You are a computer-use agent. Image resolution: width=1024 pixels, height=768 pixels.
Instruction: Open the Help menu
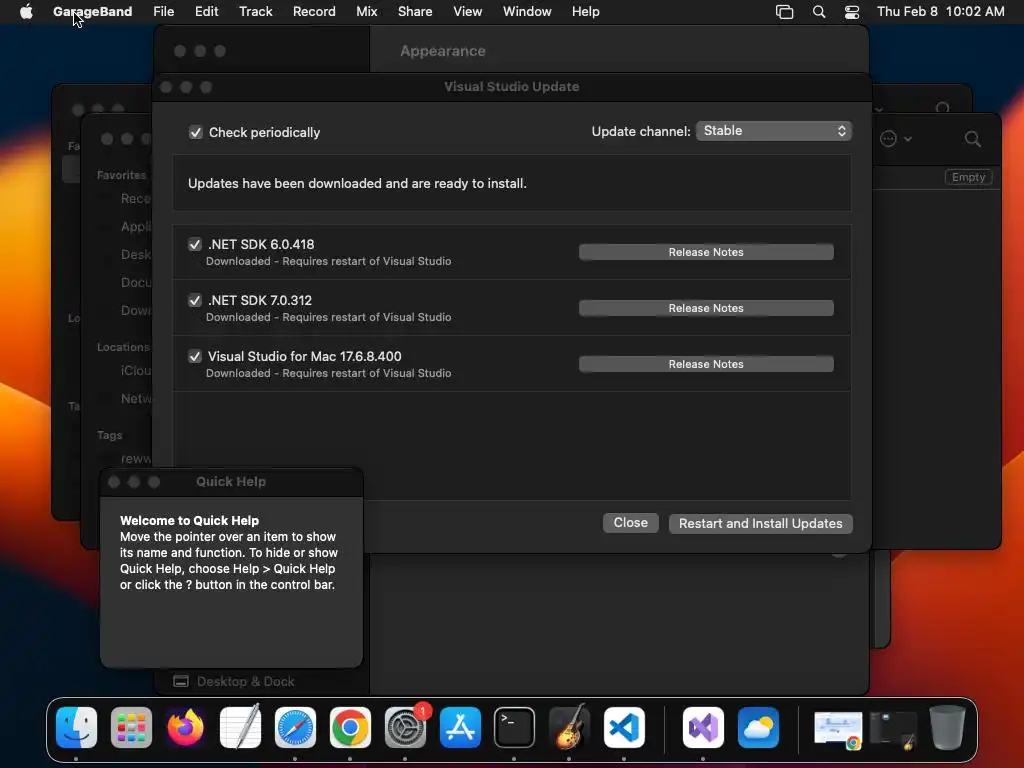pyautogui.click(x=585, y=11)
